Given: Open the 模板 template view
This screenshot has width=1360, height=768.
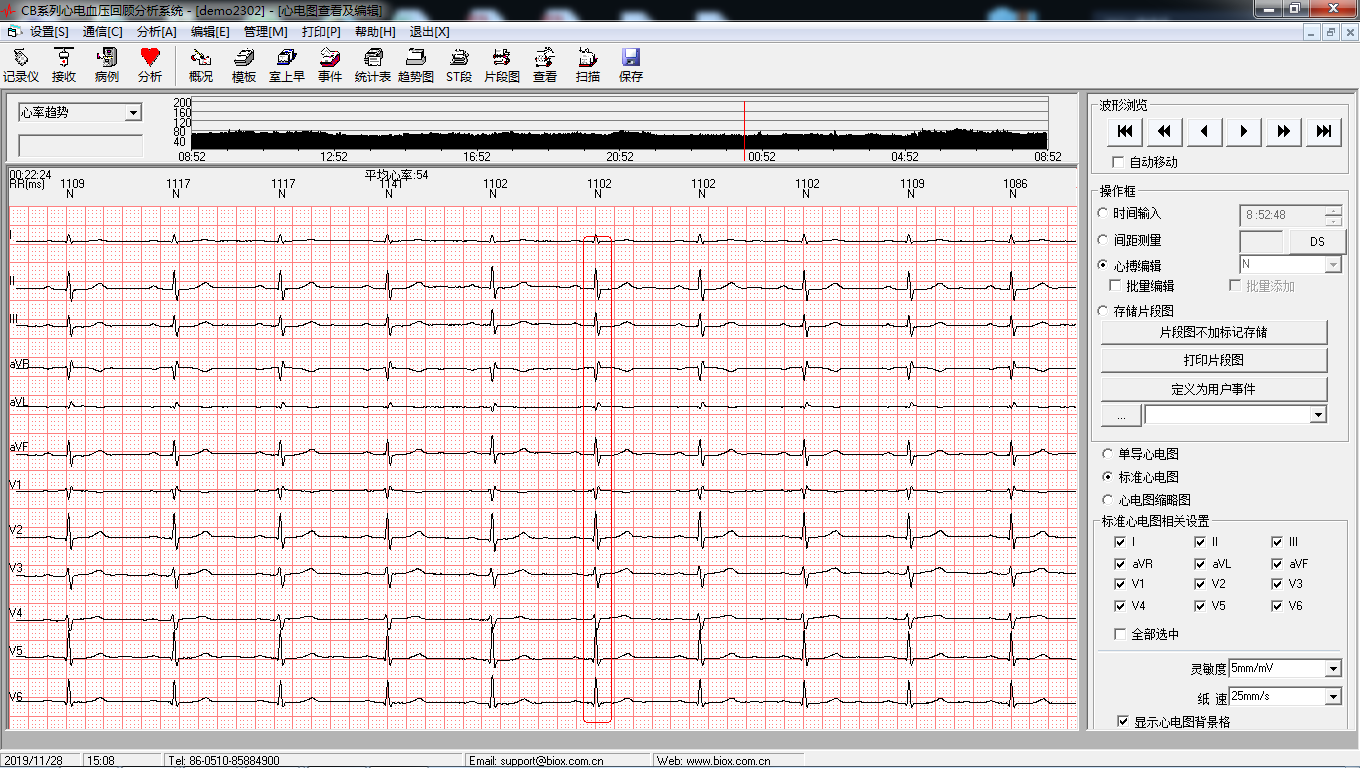Looking at the screenshot, I should (244, 65).
